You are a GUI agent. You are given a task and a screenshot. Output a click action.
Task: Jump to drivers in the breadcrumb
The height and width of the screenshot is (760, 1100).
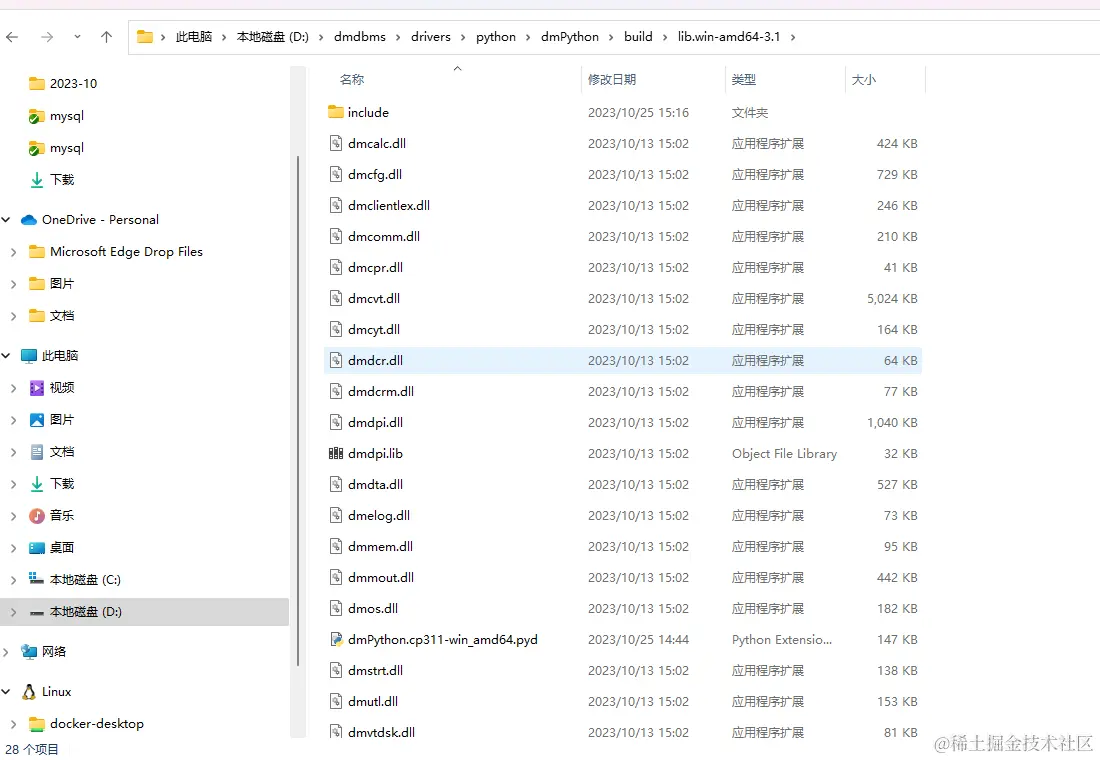tap(431, 37)
